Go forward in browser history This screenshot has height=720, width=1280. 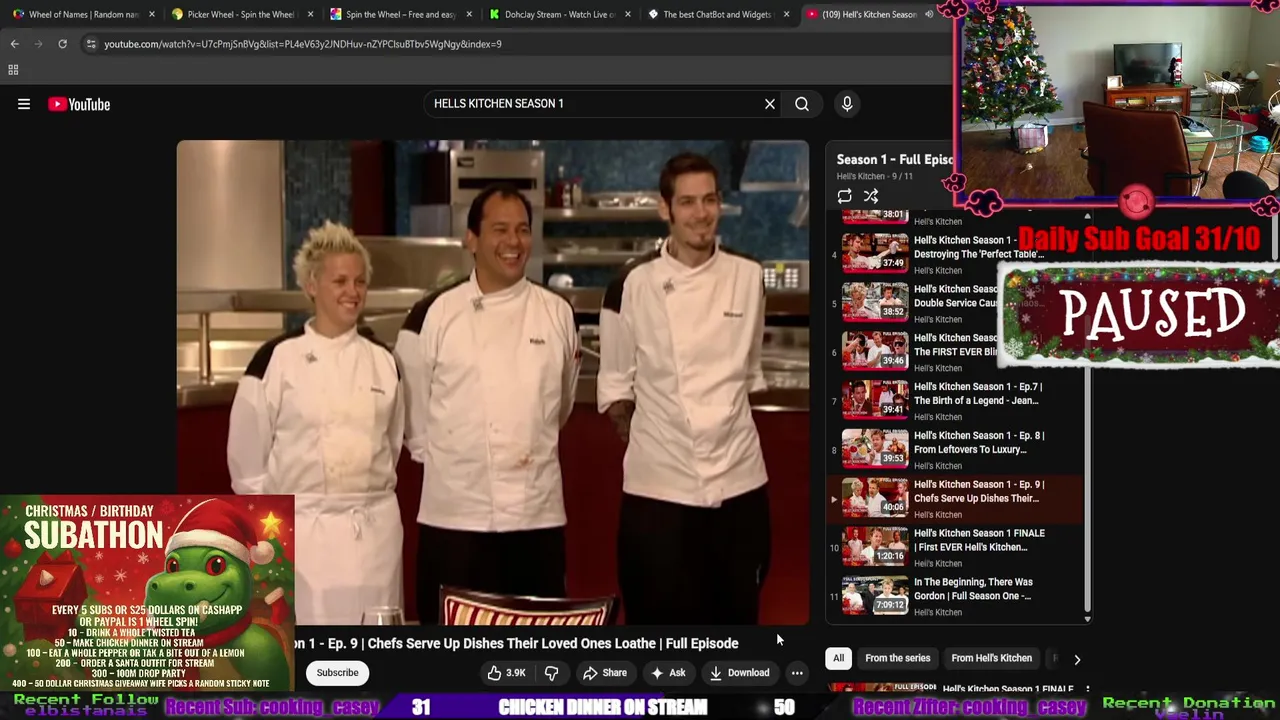[38, 44]
